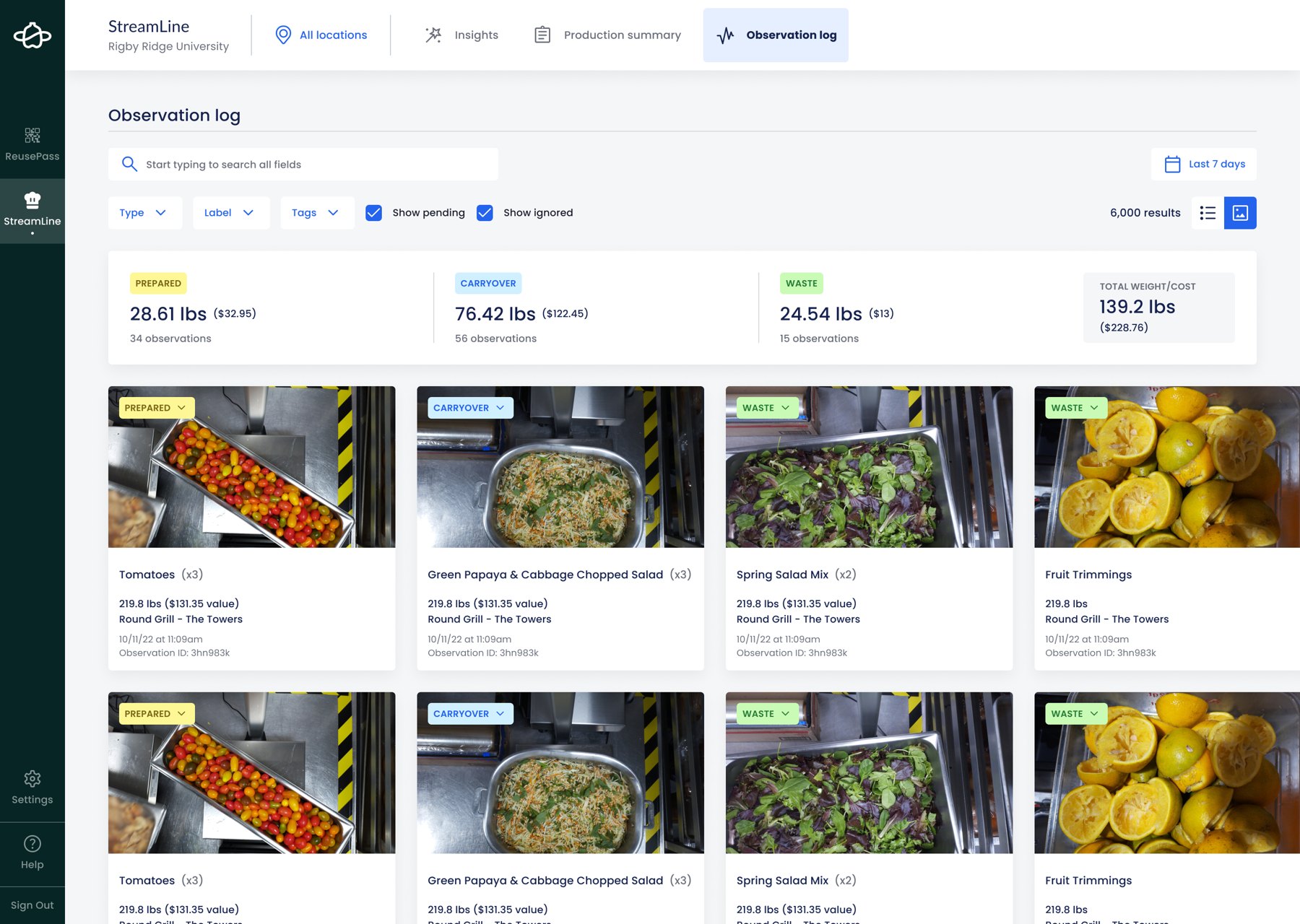Open PREPARED label dropdown on first Tomatoes card
This screenshot has height=924, width=1300.
tap(157, 408)
